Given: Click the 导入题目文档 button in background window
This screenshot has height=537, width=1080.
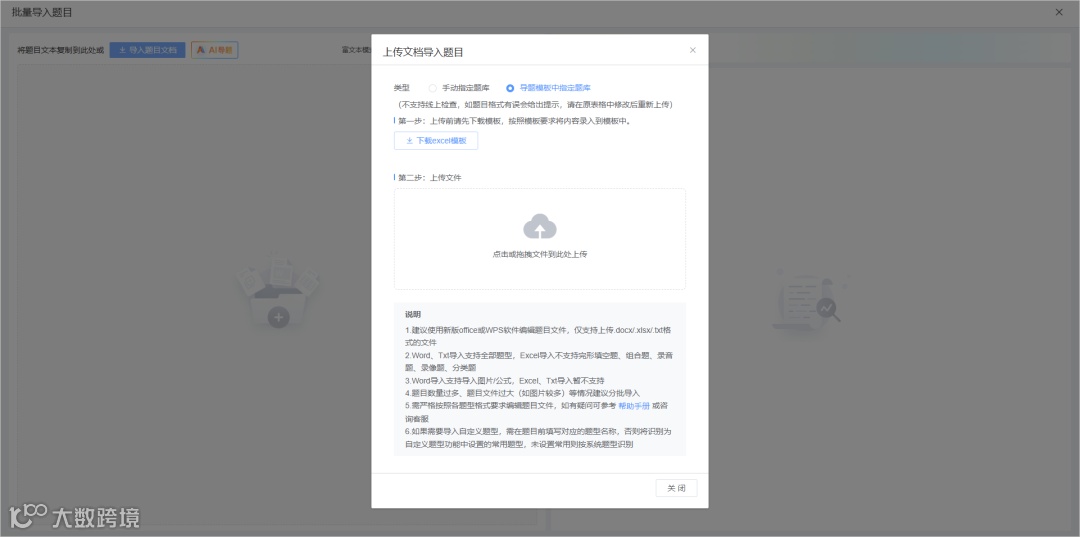Looking at the screenshot, I should 147,50.
